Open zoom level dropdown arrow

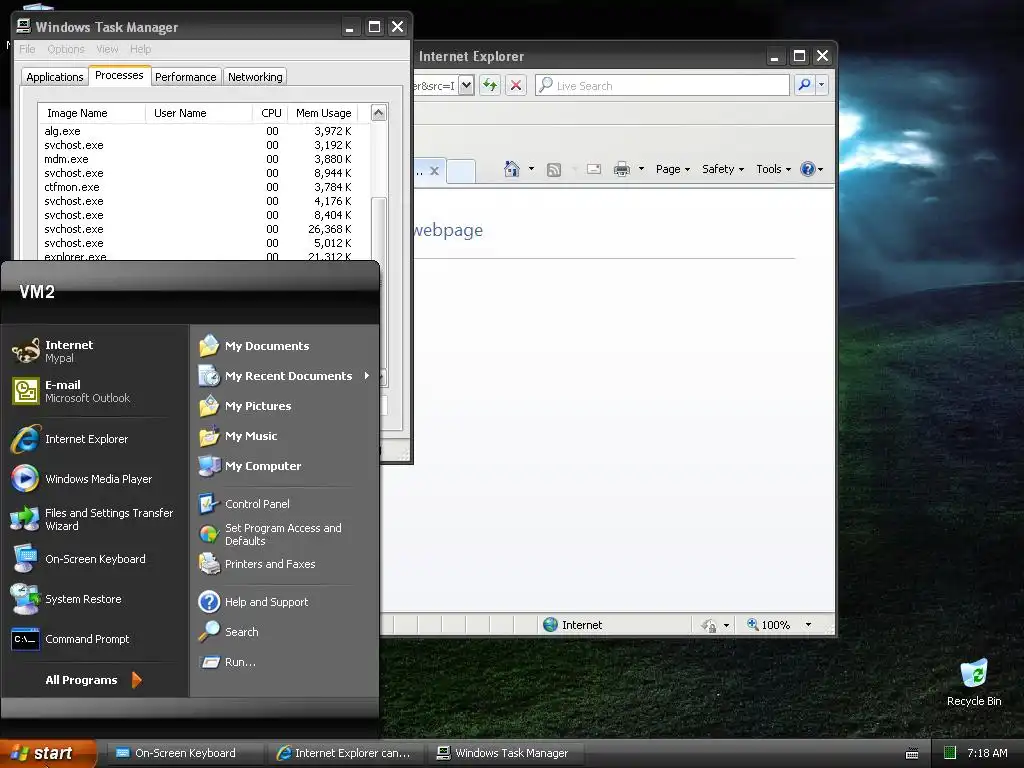[x=808, y=625]
